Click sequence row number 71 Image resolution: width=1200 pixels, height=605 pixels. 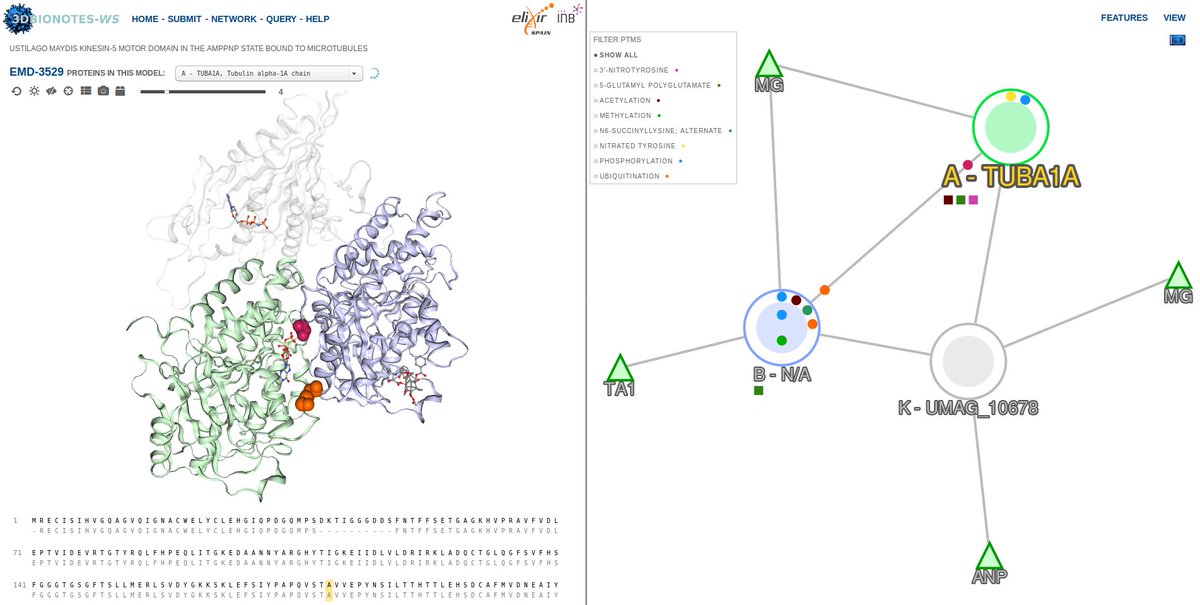18,552
